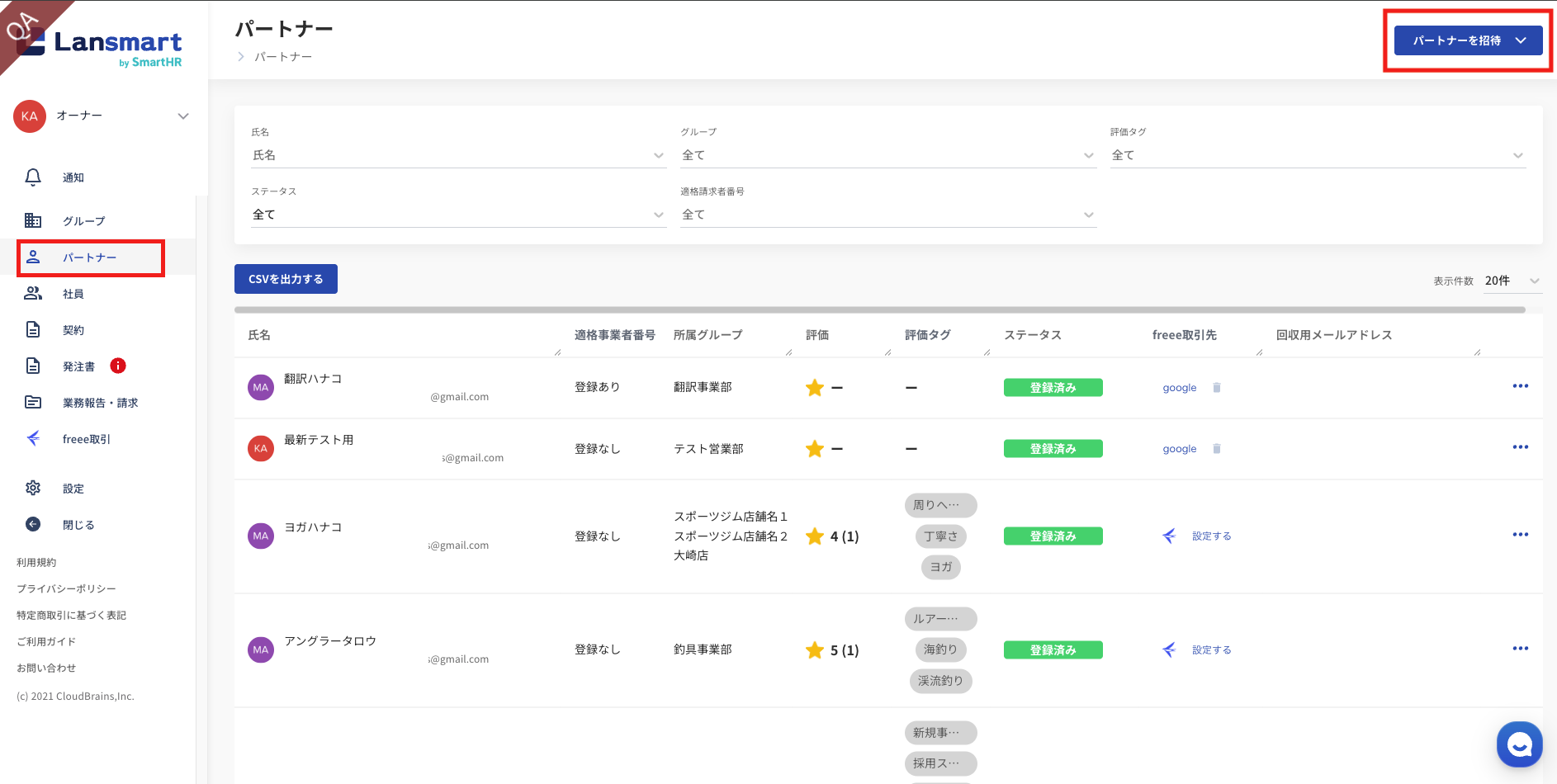Click the ステータス column header
Viewport: 1557px width, 784px height.
pos(1033,334)
